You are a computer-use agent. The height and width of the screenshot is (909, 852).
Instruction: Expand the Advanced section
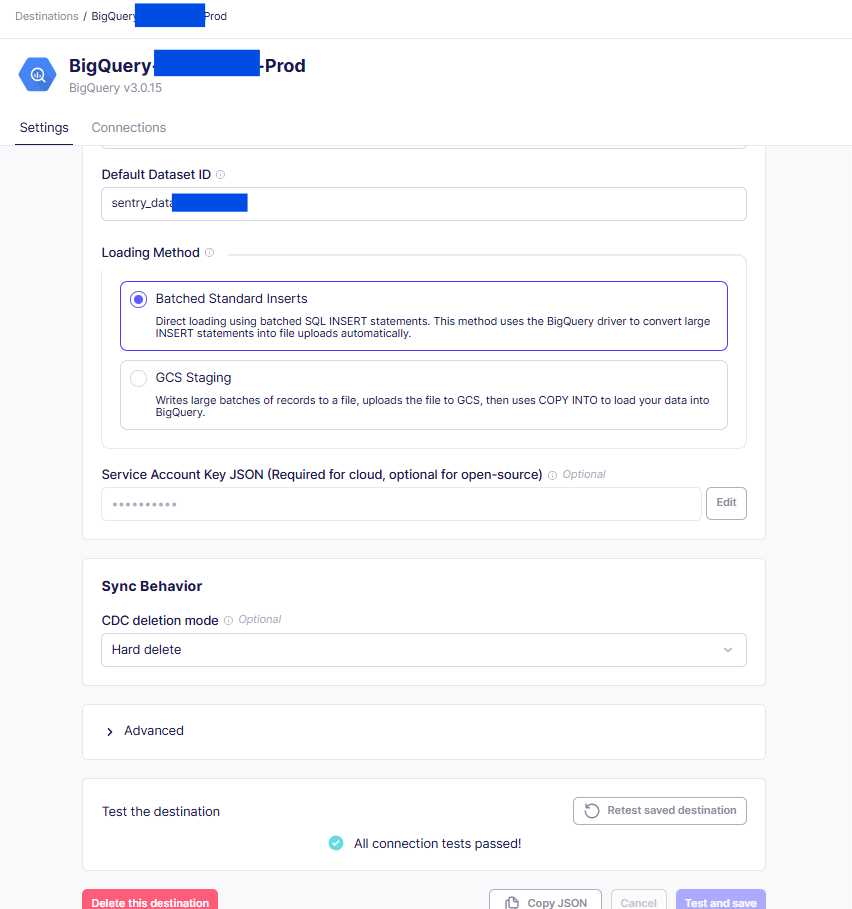pos(146,731)
